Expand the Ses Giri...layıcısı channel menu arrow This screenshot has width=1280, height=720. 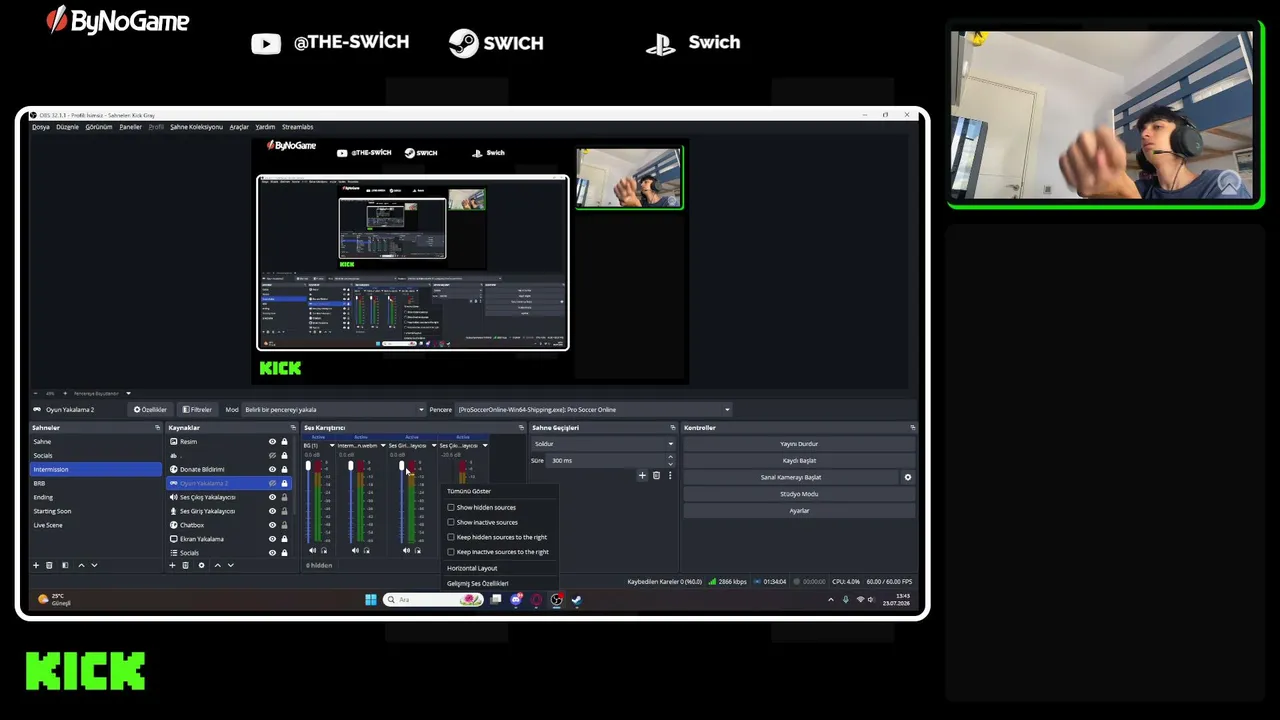434,445
